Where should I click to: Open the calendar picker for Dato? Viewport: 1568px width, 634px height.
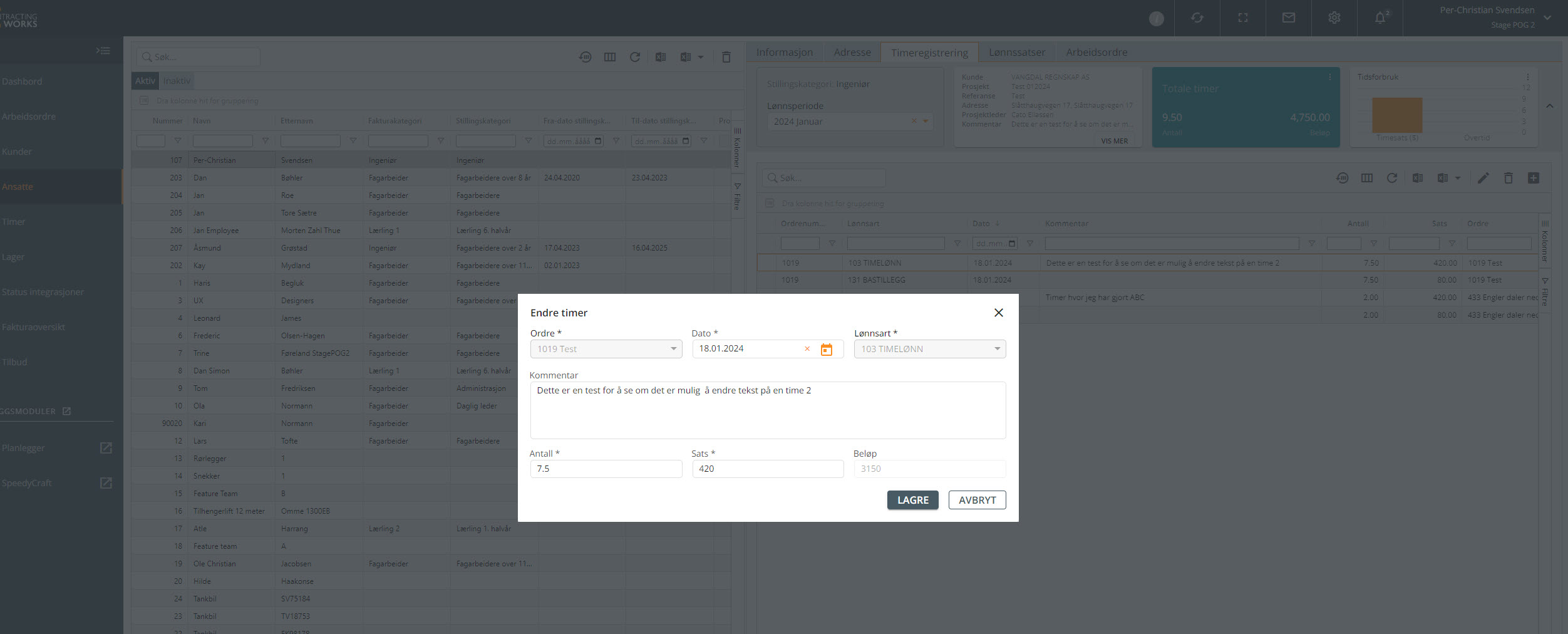point(827,350)
